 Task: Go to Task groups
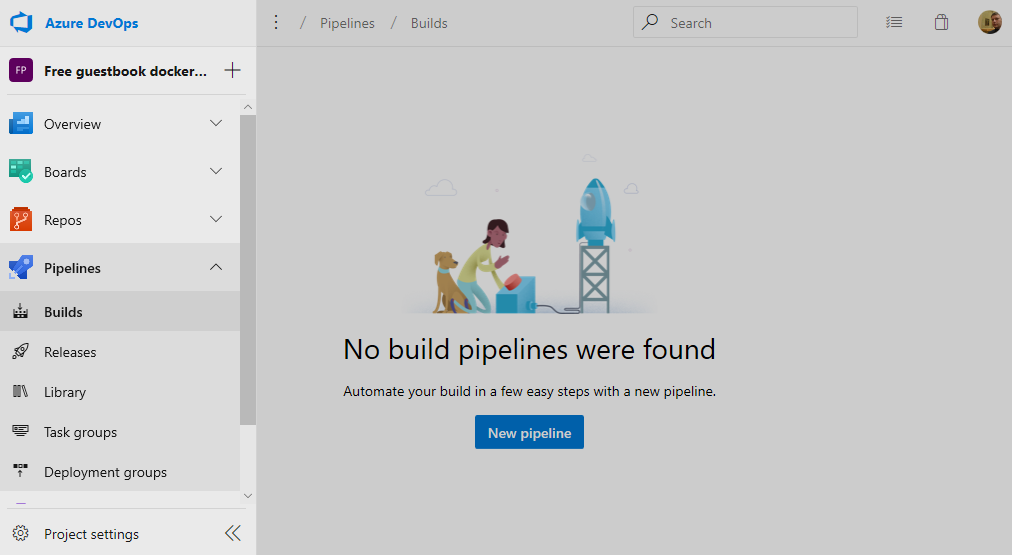tap(80, 432)
